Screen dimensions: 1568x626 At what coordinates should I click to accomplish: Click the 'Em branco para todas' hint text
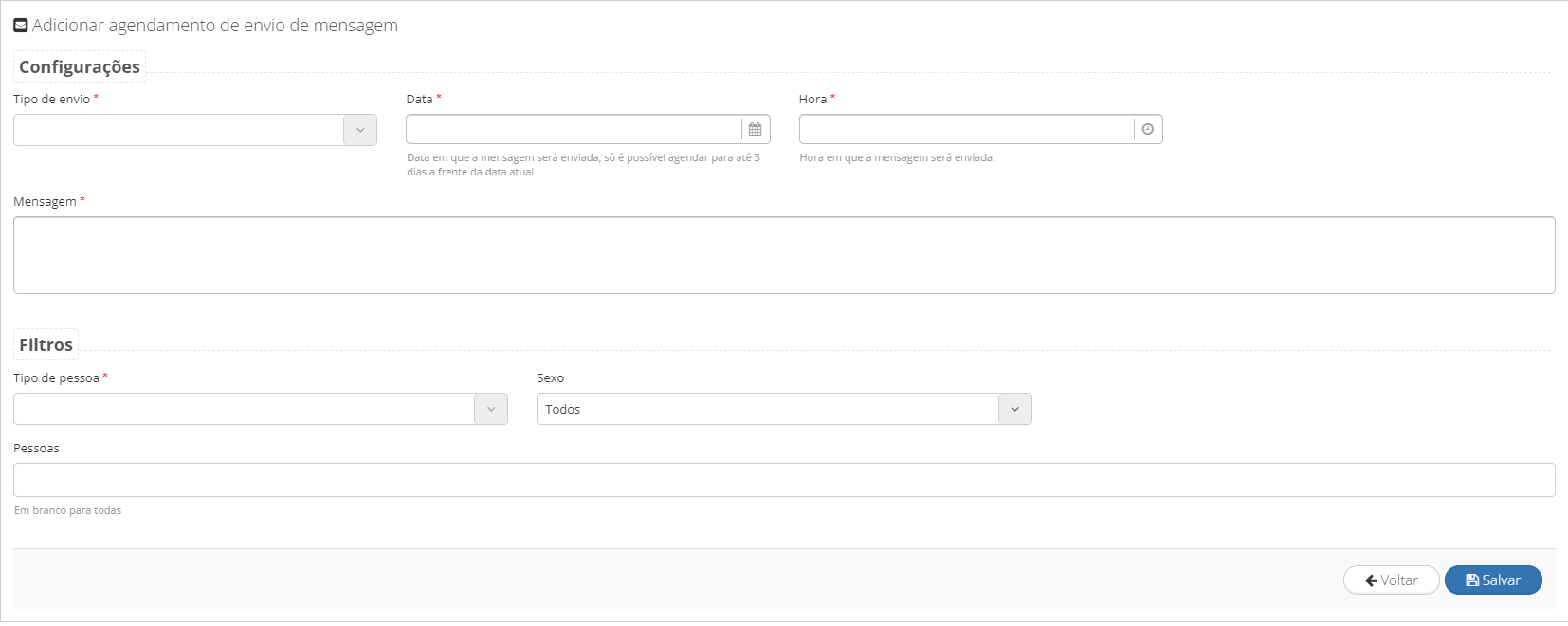coord(67,510)
